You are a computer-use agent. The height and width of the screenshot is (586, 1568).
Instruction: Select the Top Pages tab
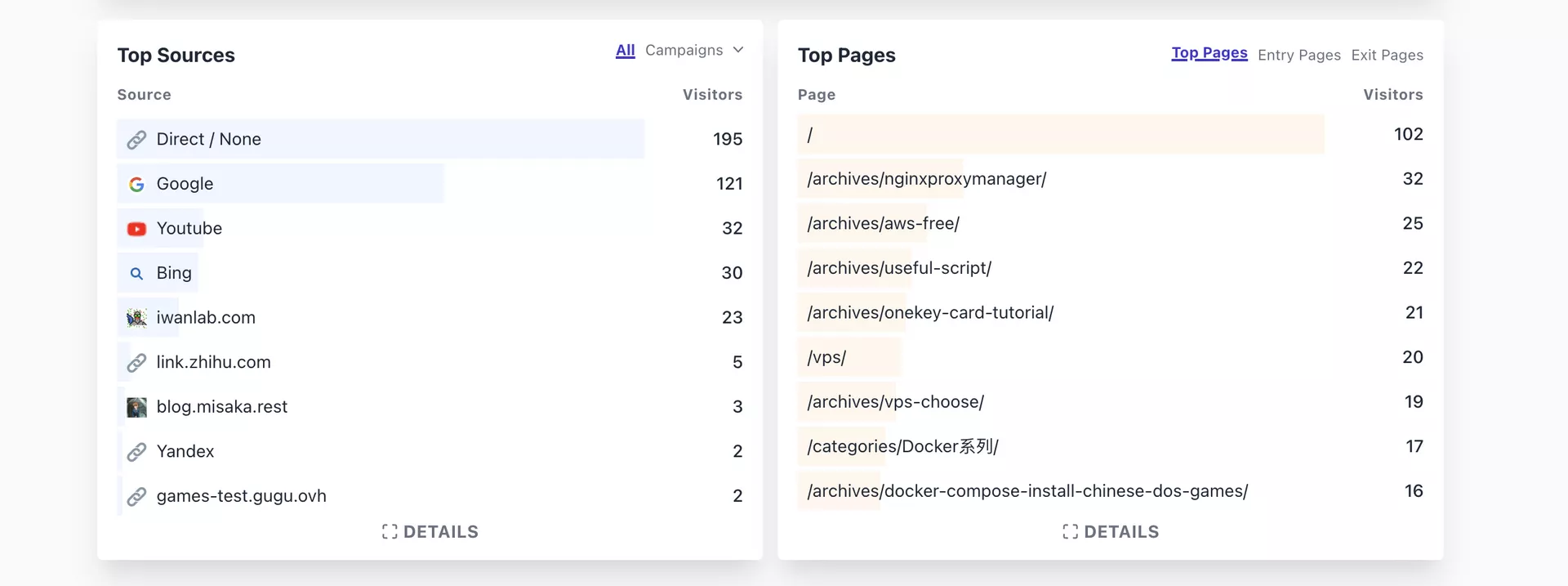click(1209, 53)
